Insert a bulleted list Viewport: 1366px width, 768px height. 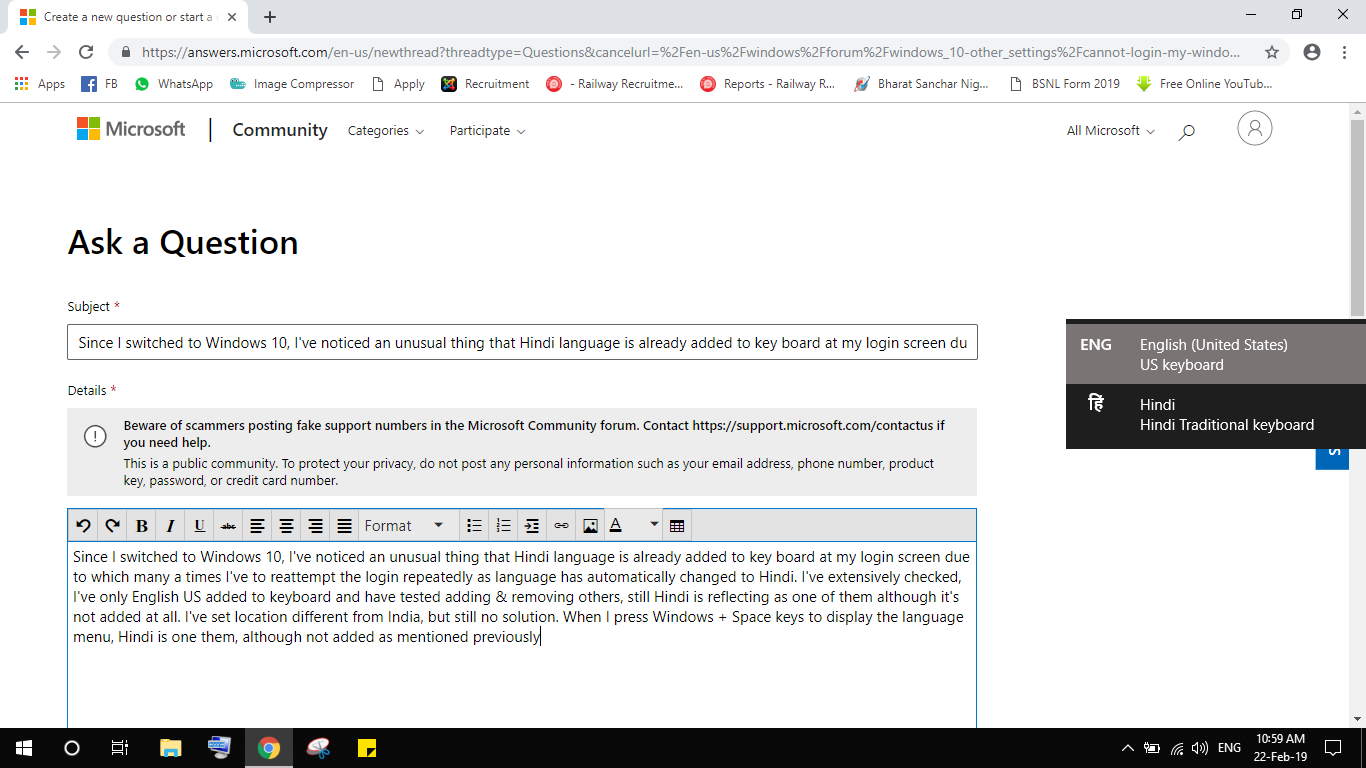tap(474, 525)
